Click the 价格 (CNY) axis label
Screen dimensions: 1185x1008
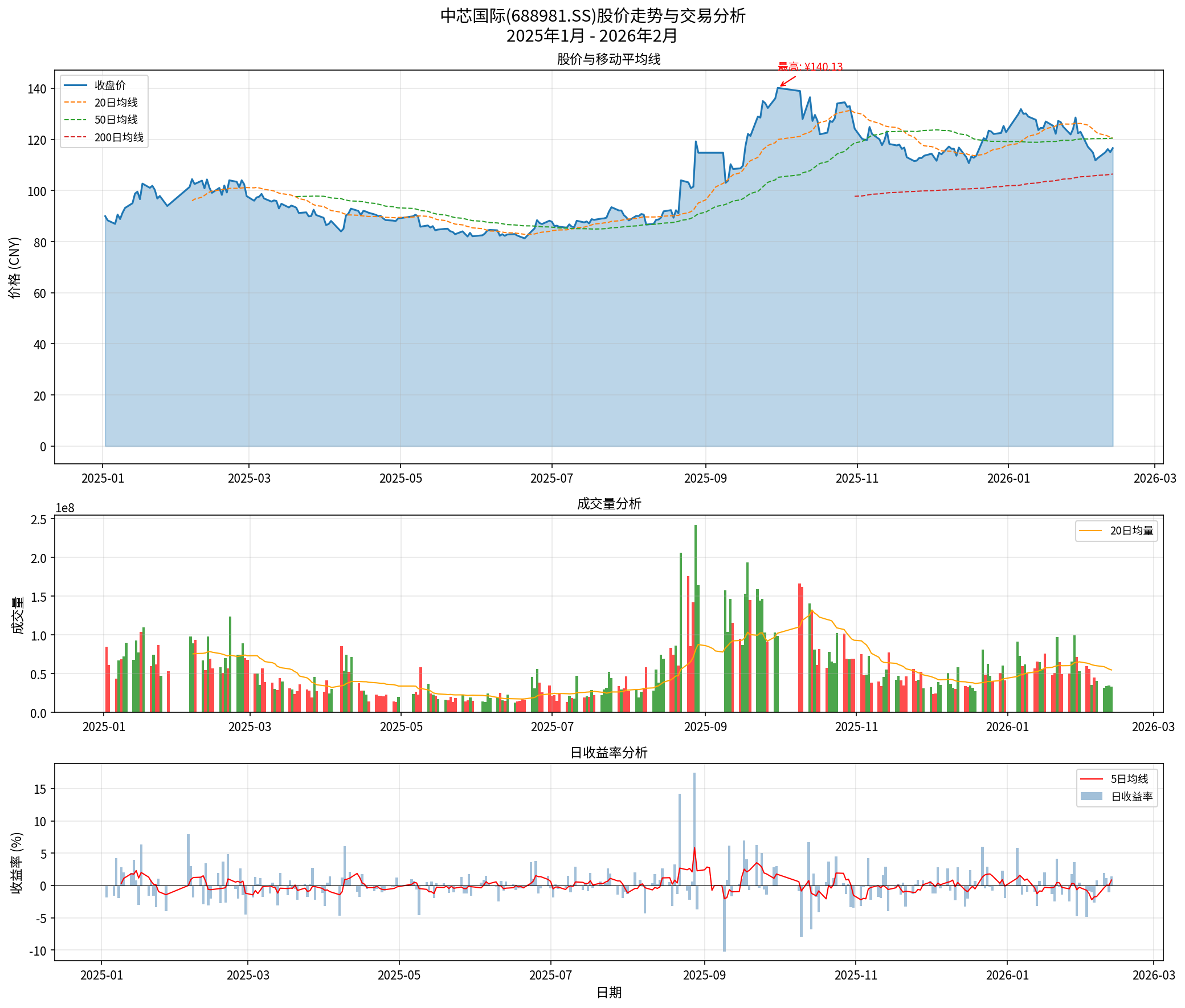15,267
